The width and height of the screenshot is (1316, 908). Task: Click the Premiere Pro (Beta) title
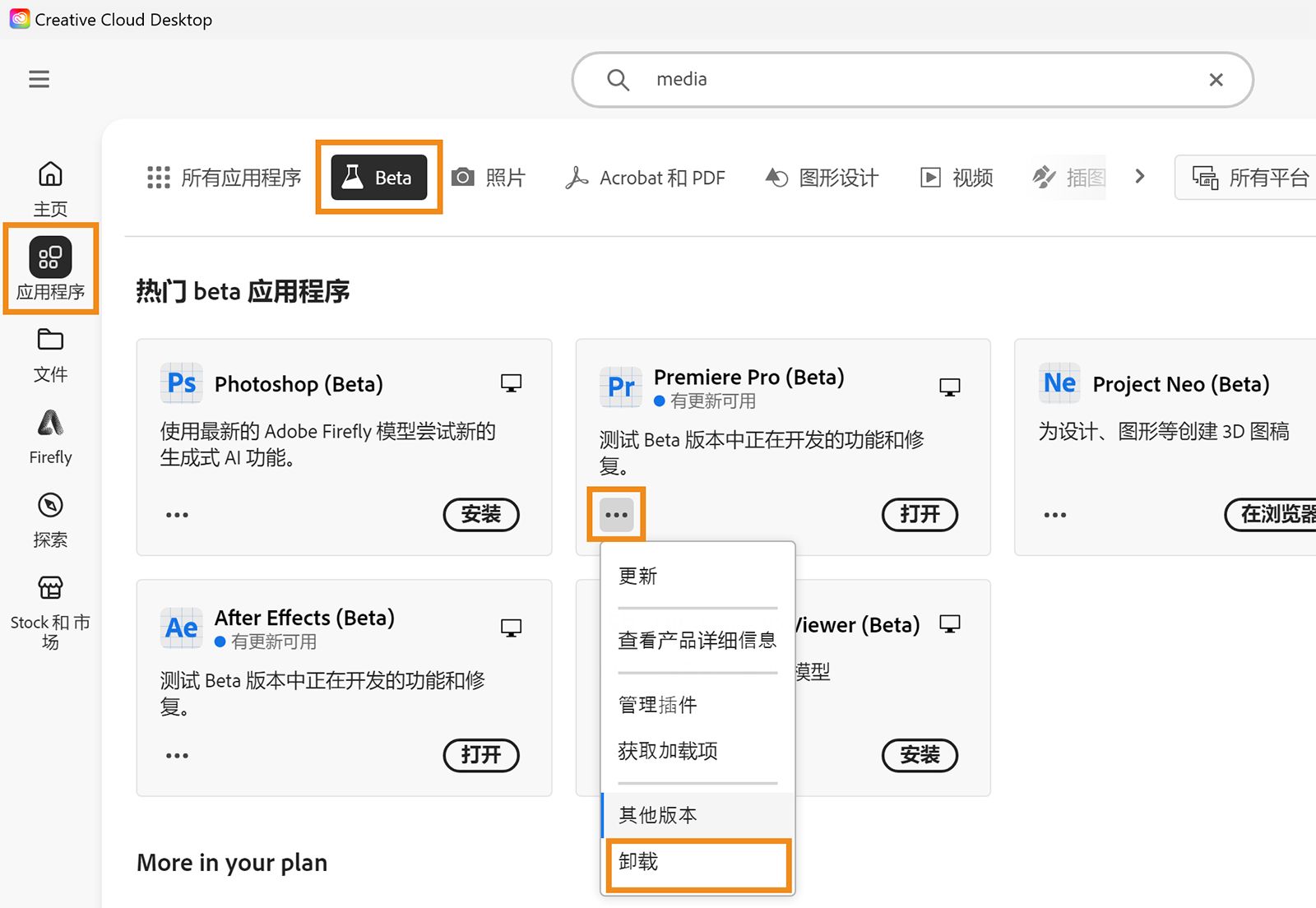pos(749,377)
